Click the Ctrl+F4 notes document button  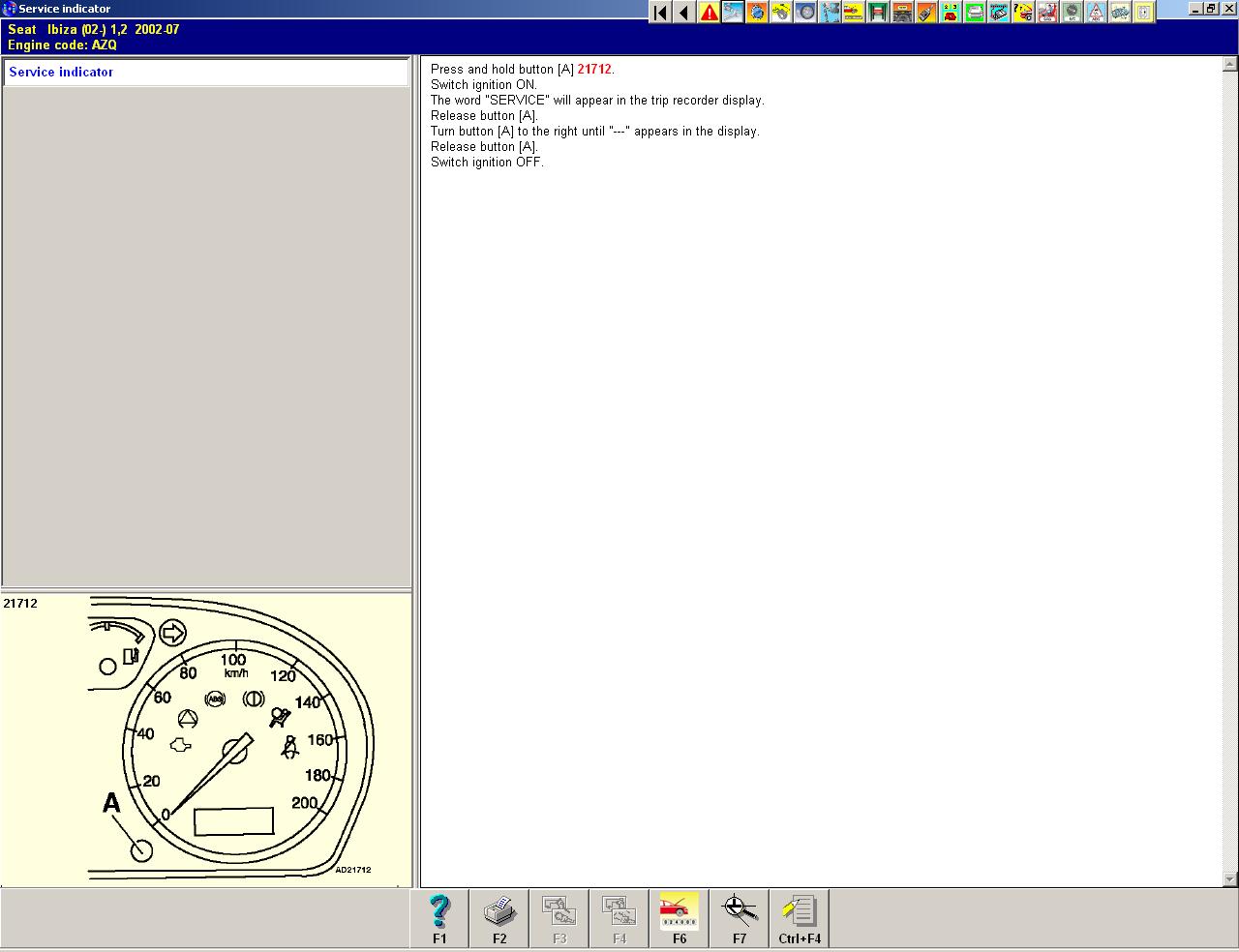(x=800, y=918)
